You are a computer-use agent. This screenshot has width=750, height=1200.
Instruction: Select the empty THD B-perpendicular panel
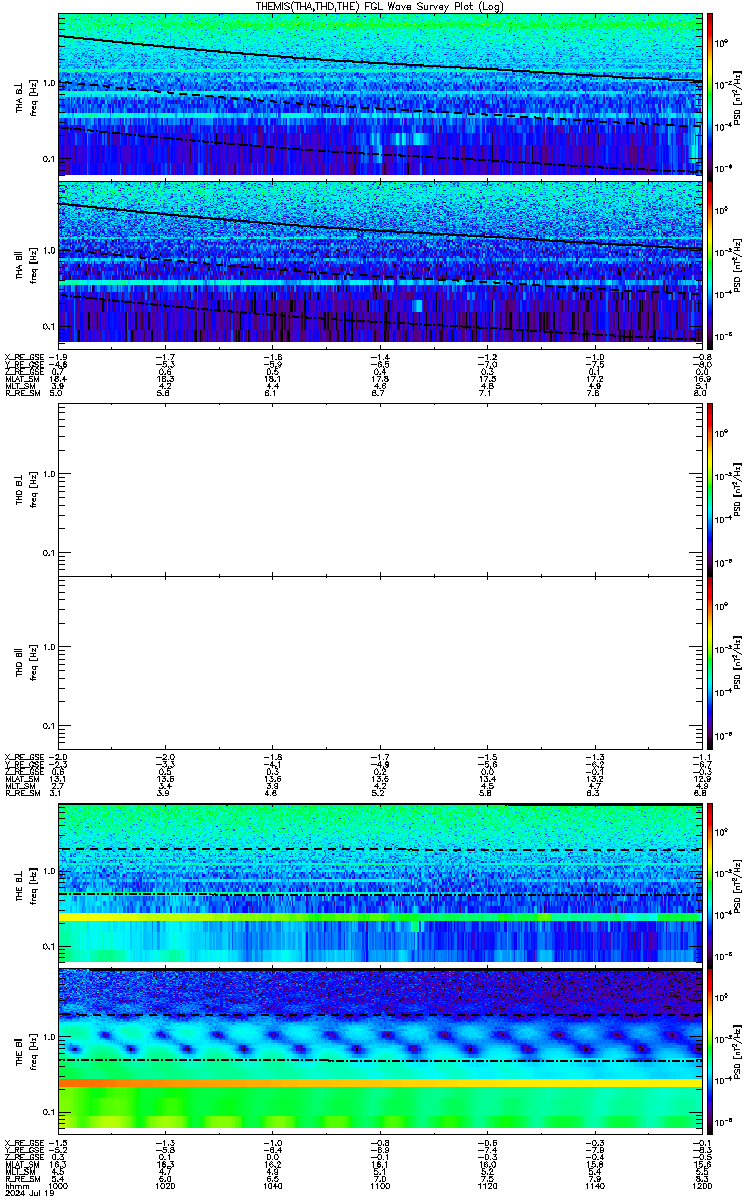[381, 489]
